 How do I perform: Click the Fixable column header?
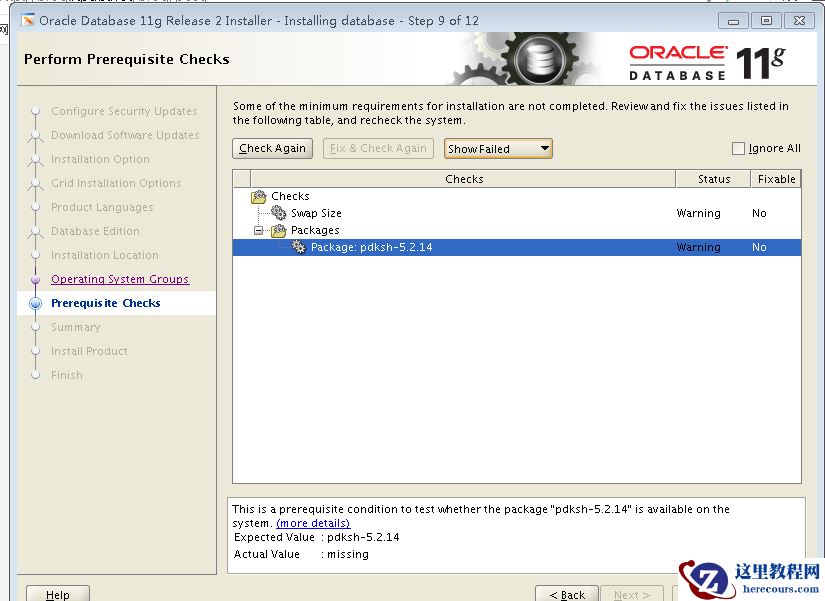point(776,179)
